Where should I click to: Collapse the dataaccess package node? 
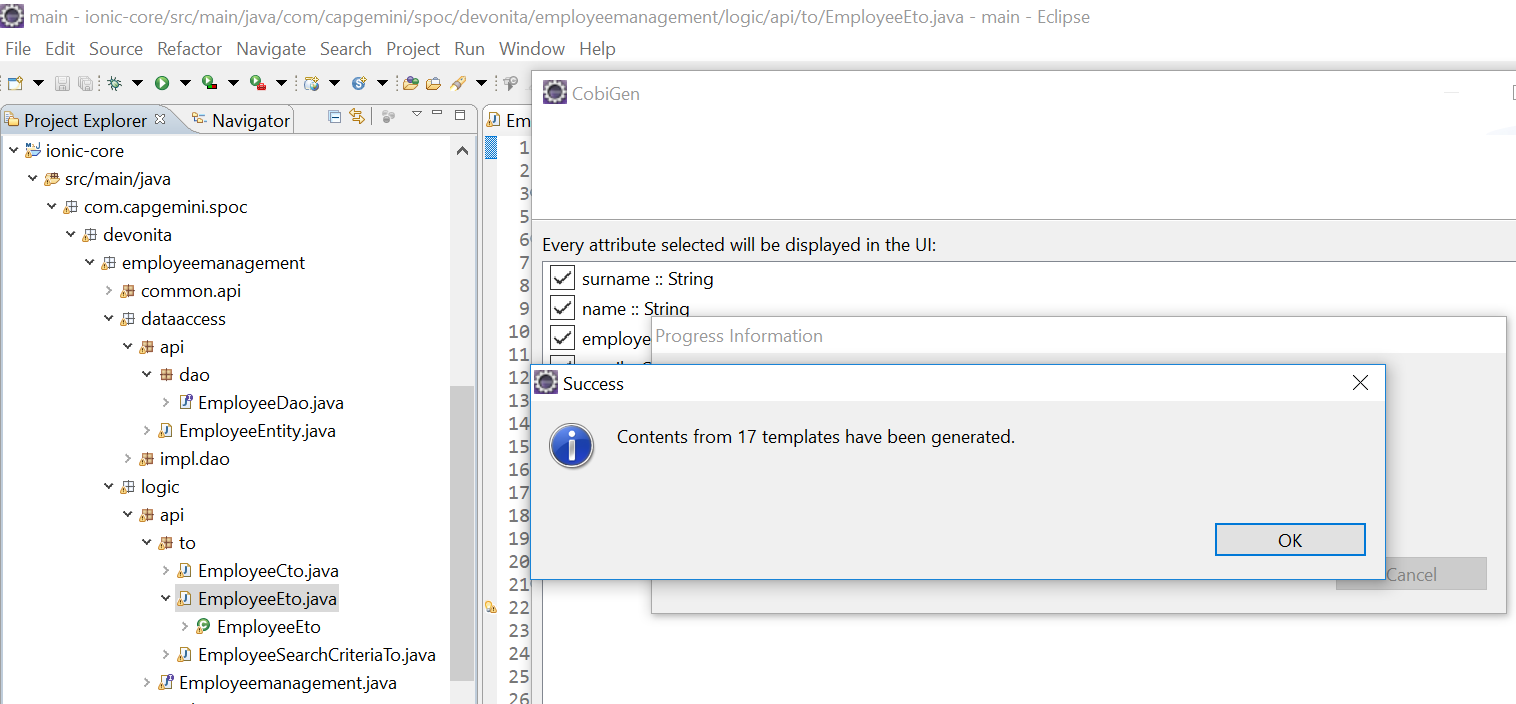109,319
